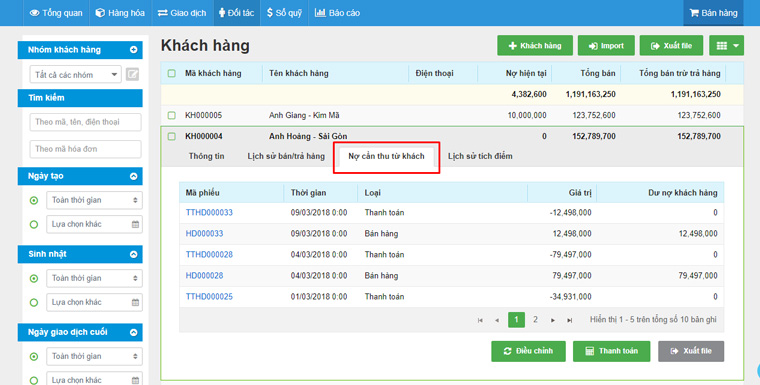The width and height of the screenshot is (760, 385).
Task: Click the add Khách hàng button
Action: pos(535,46)
